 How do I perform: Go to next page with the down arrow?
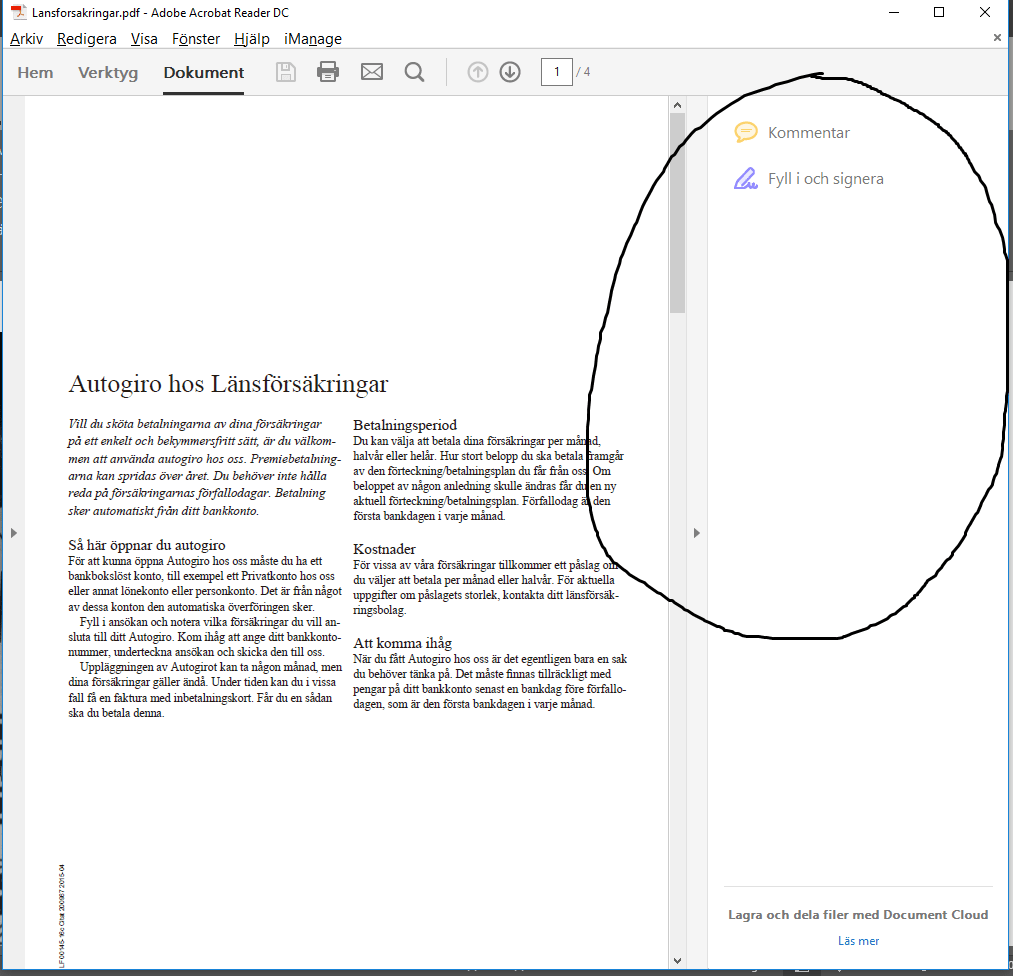pyautogui.click(x=510, y=71)
